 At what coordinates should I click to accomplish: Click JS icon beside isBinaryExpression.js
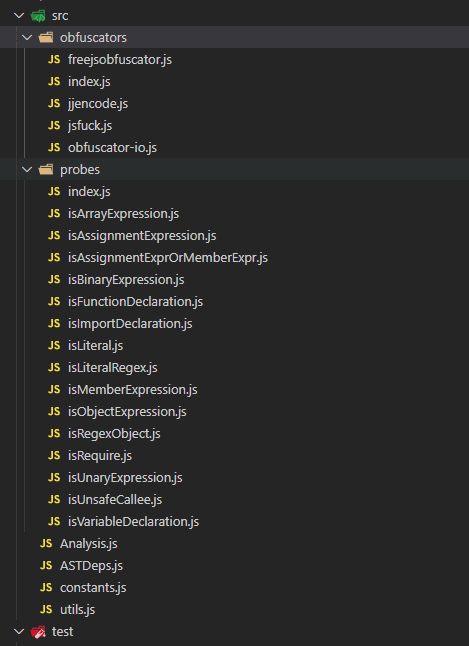click(x=54, y=279)
